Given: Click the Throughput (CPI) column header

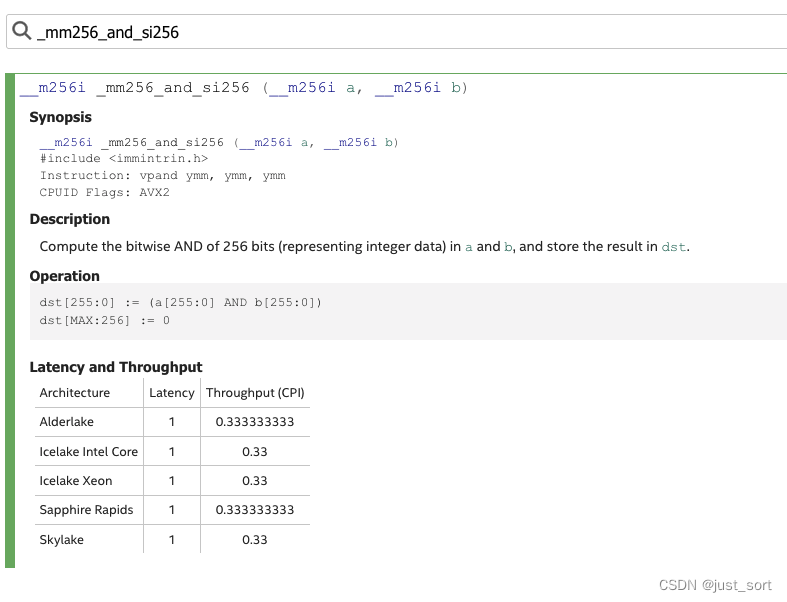Looking at the screenshot, I should pos(255,393).
